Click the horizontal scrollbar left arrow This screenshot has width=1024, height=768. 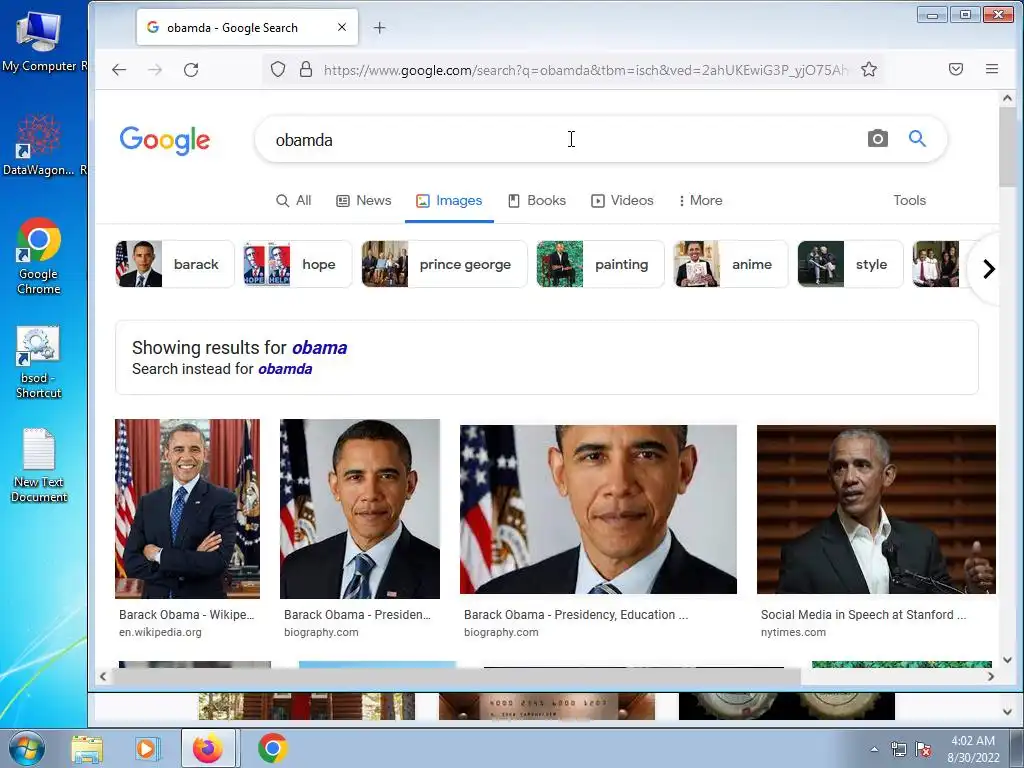coord(103,677)
